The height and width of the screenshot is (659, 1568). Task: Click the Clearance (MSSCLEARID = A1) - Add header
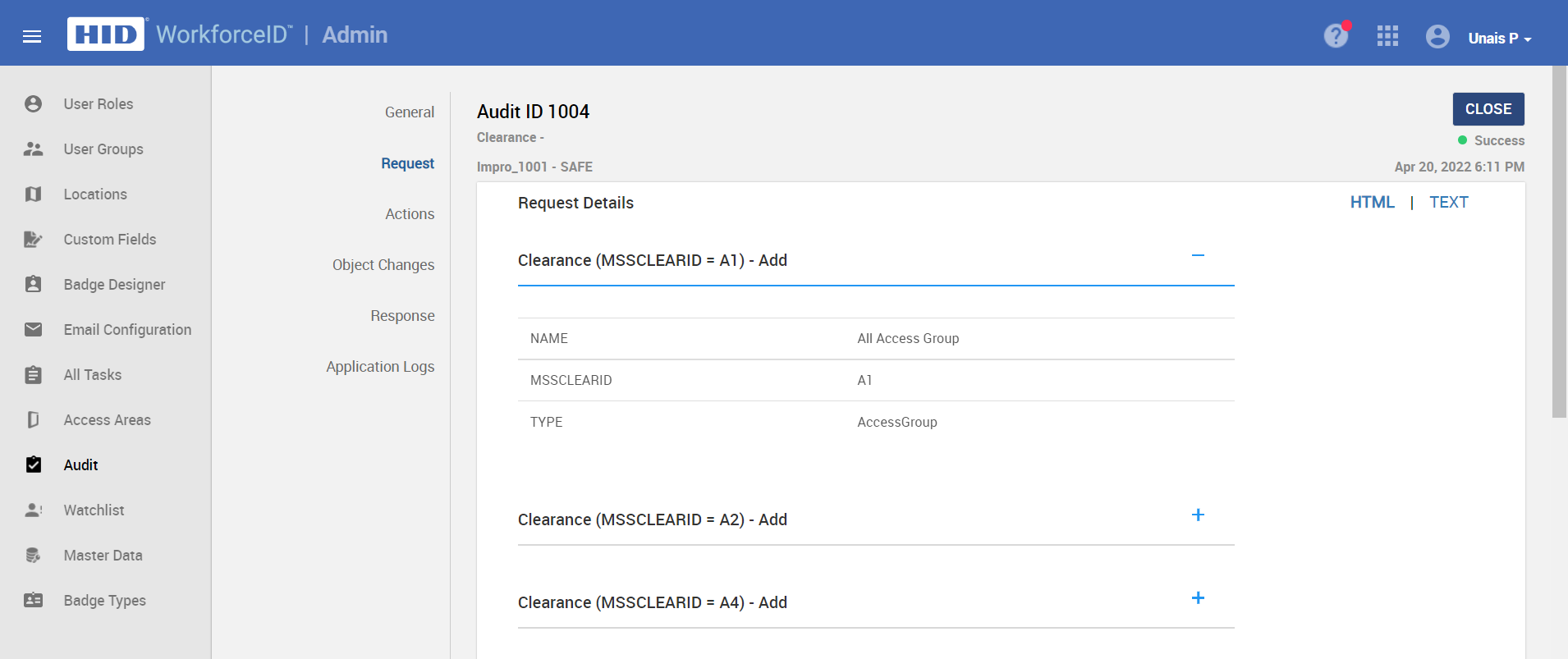[653, 260]
